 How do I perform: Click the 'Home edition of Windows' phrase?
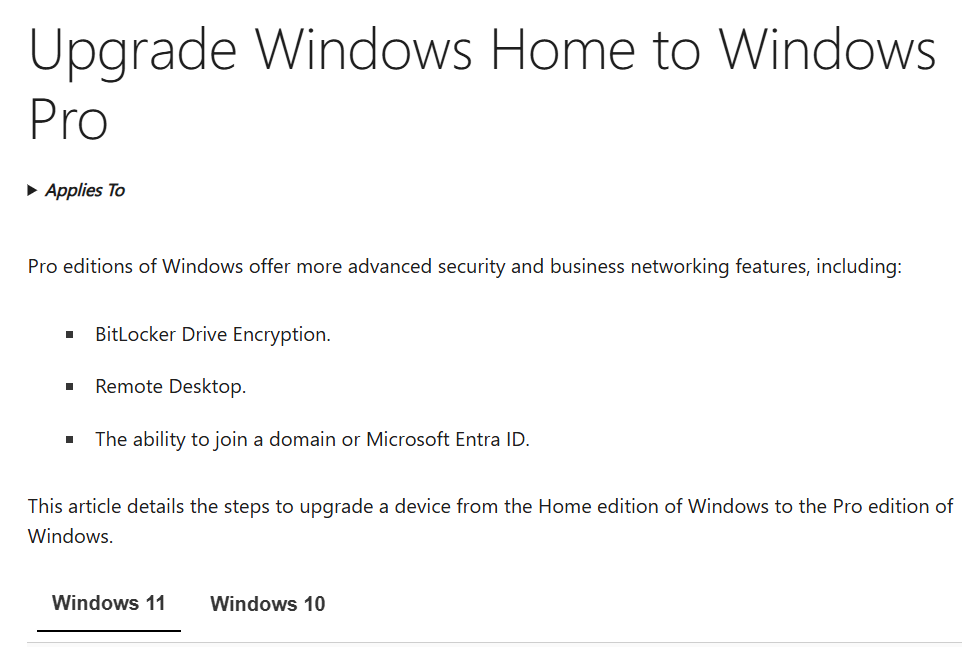pos(653,507)
